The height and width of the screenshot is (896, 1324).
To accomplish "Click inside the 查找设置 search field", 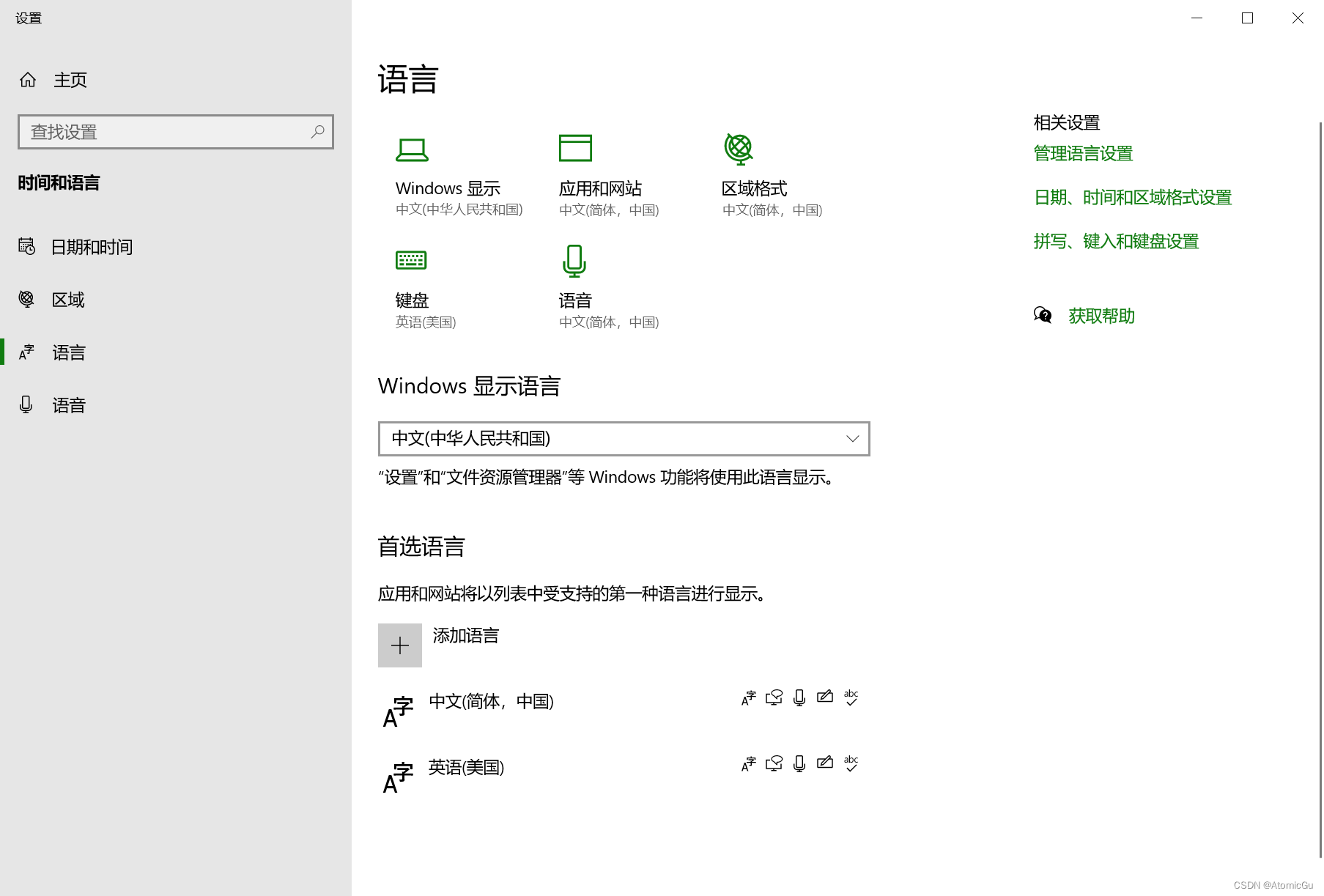I will pyautogui.click(x=176, y=132).
